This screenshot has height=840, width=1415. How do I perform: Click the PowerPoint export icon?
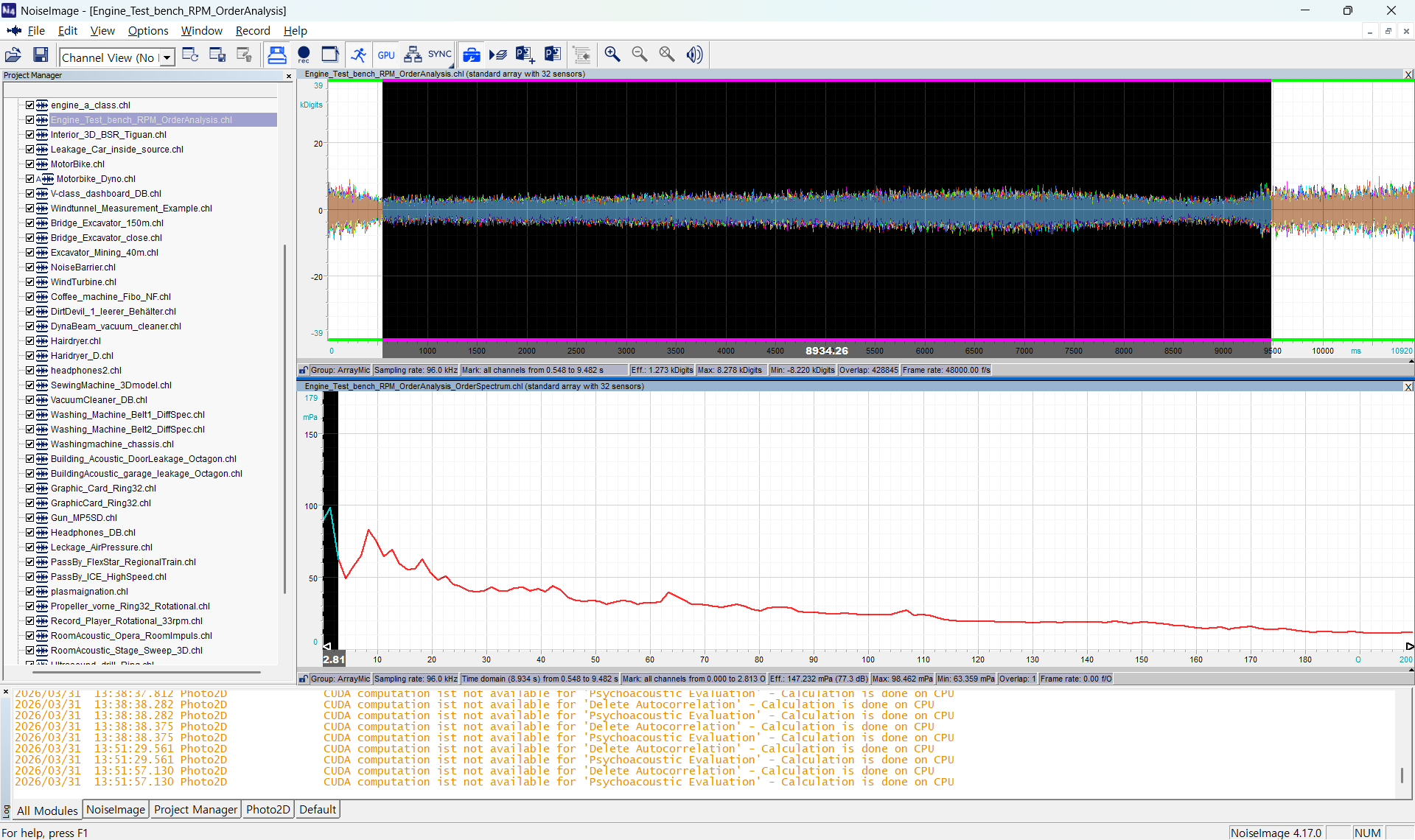click(x=552, y=55)
